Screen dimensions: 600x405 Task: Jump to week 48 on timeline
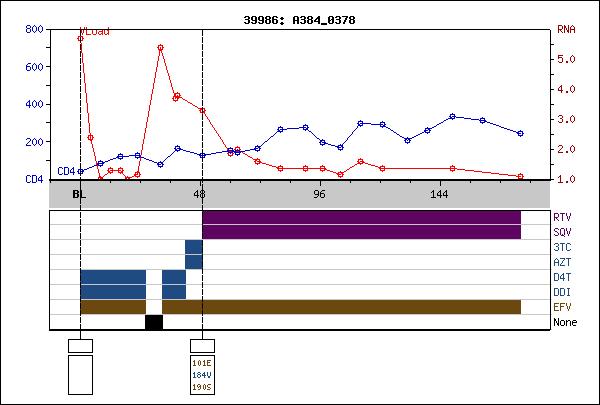[x=200, y=195]
